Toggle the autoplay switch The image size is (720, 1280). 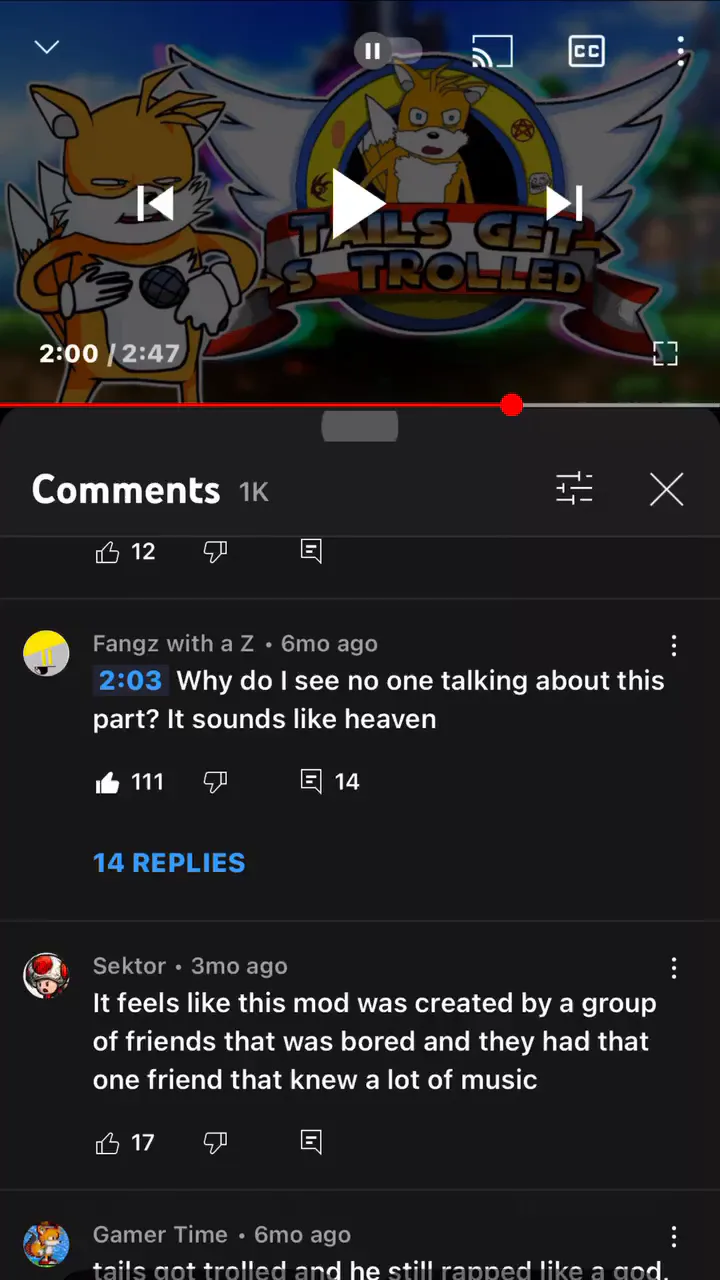point(388,50)
